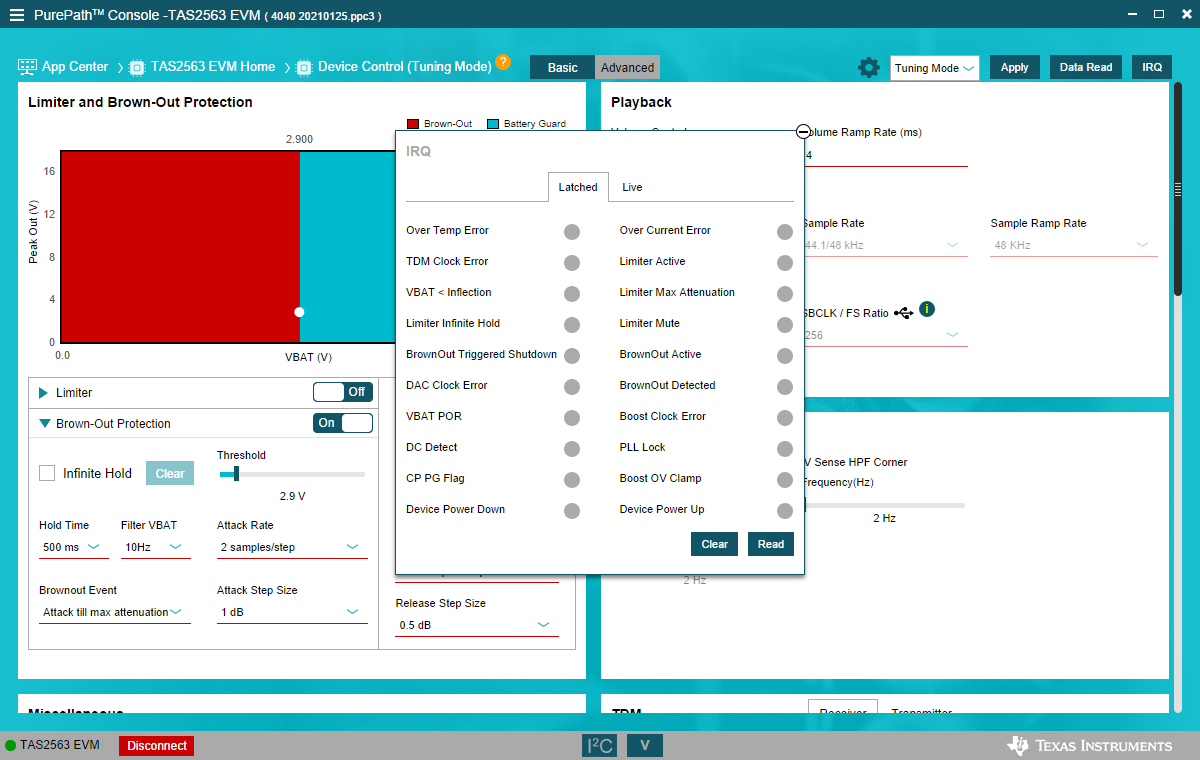Screen dimensions: 1200x760
Task: Click the TDM Clock Error indicator
Action: click(x=572, y=263)
